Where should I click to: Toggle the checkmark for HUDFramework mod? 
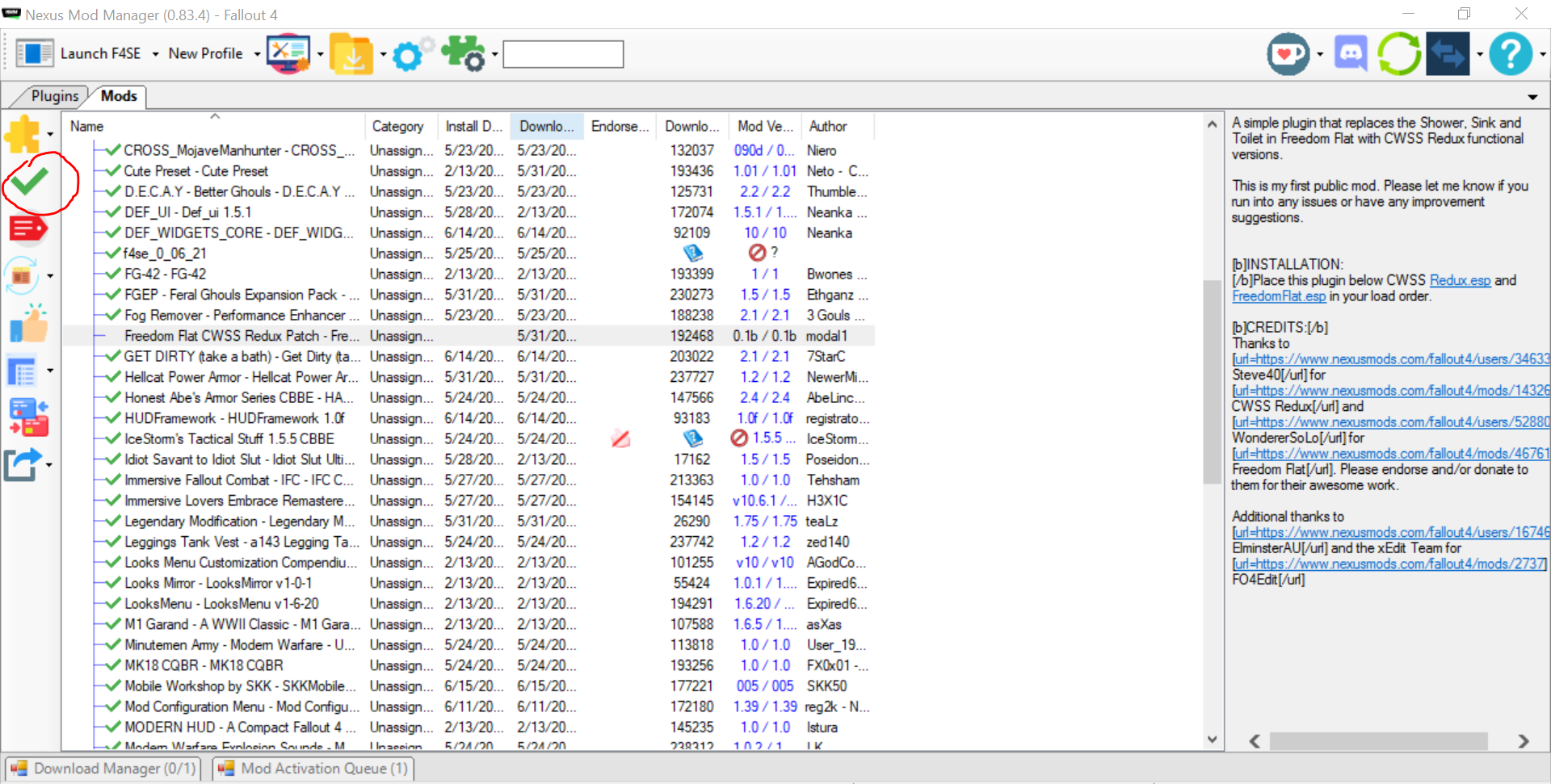(113, 418)
